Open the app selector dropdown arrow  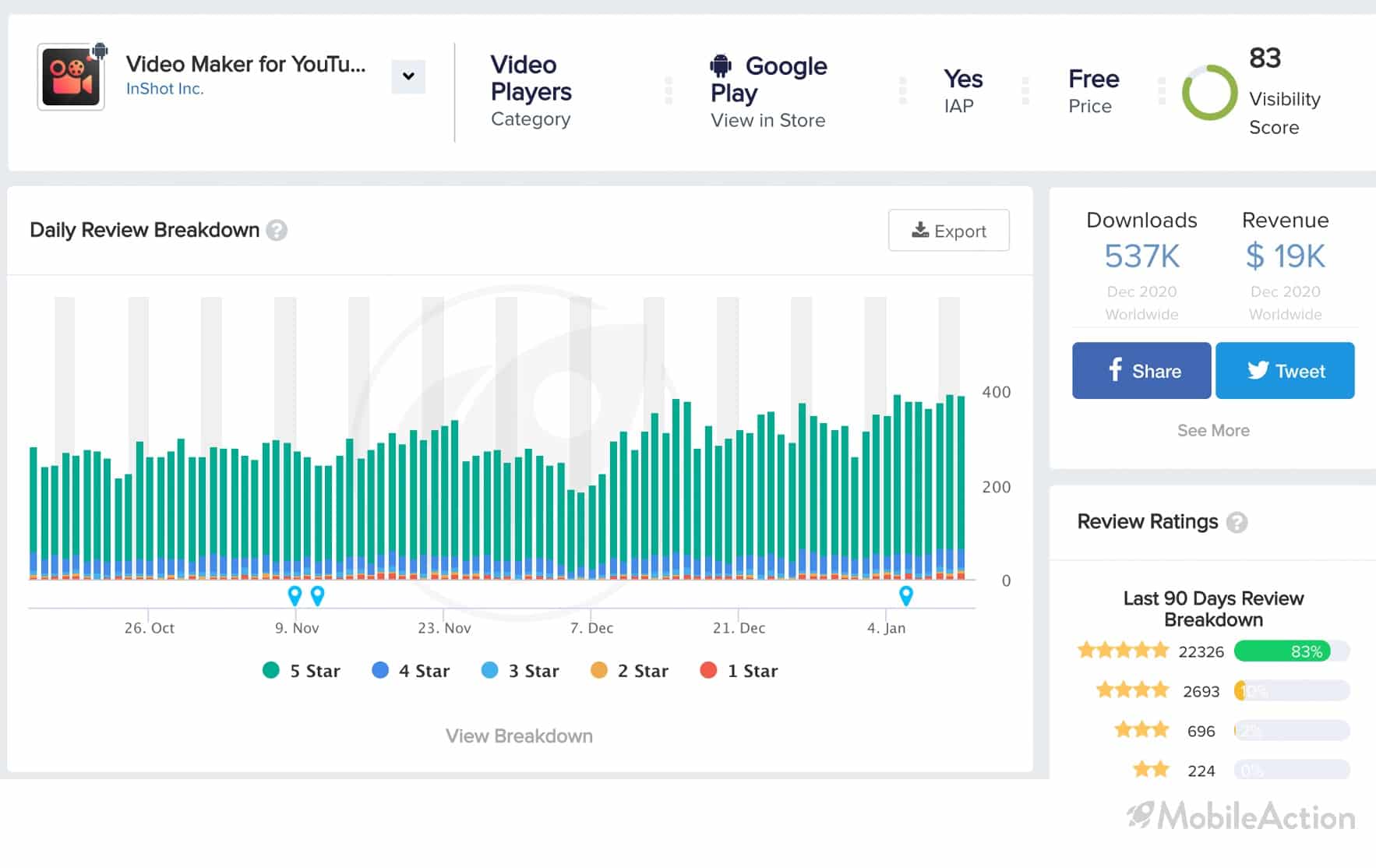[408, 76]
